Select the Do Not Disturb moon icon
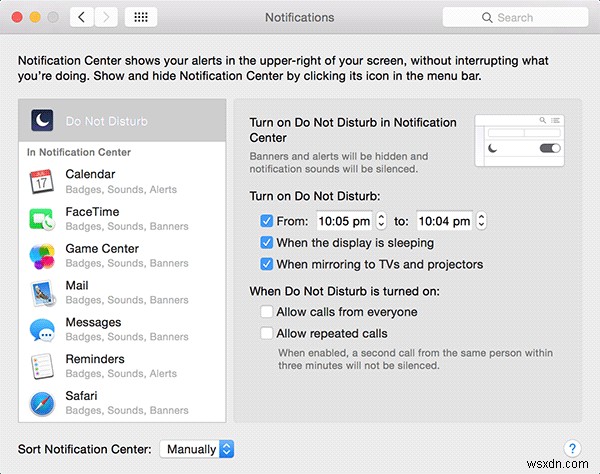The height and width of the screenshot is (474, 600). point(42,121)
